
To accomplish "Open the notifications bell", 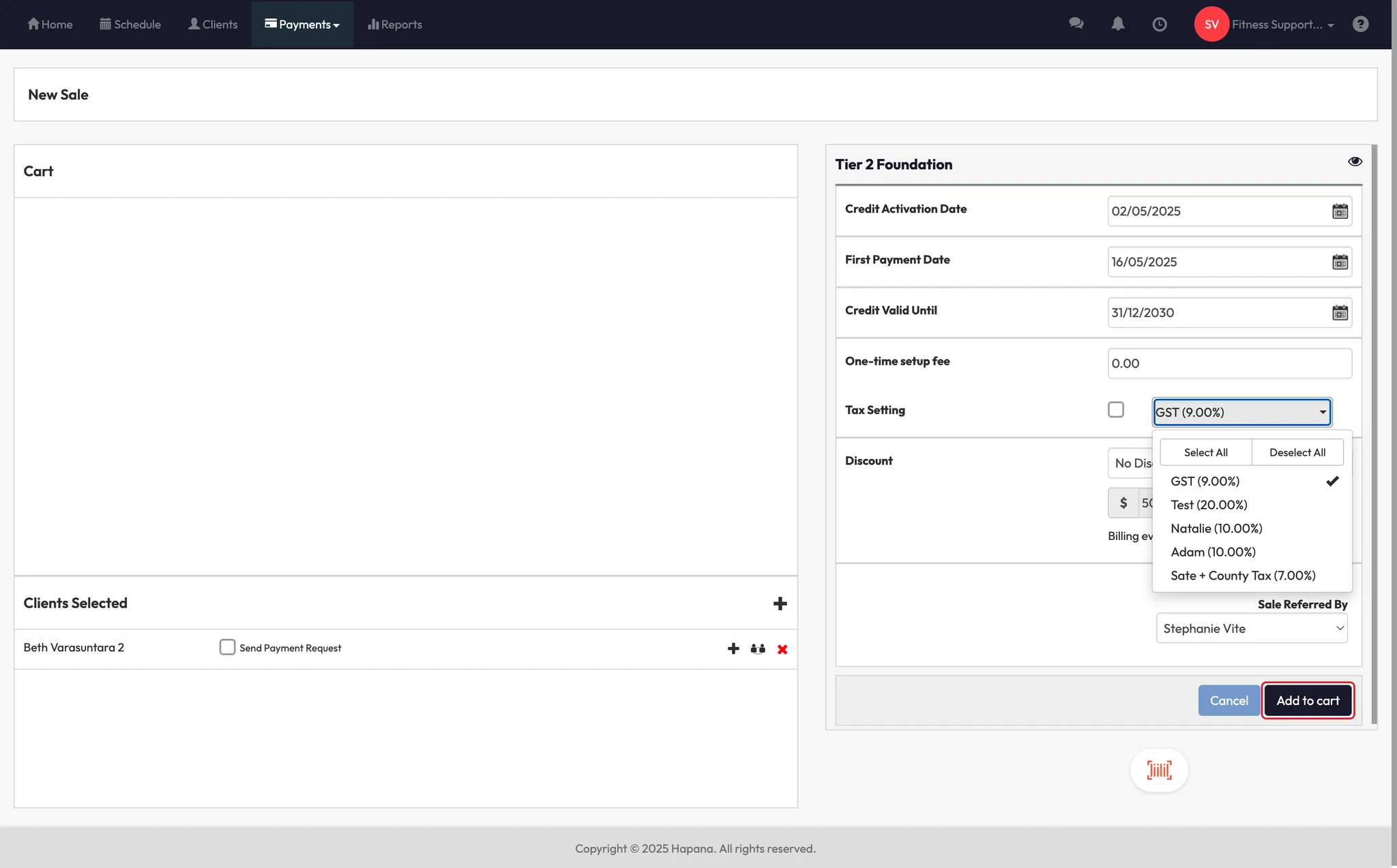I will point(1117,24).
